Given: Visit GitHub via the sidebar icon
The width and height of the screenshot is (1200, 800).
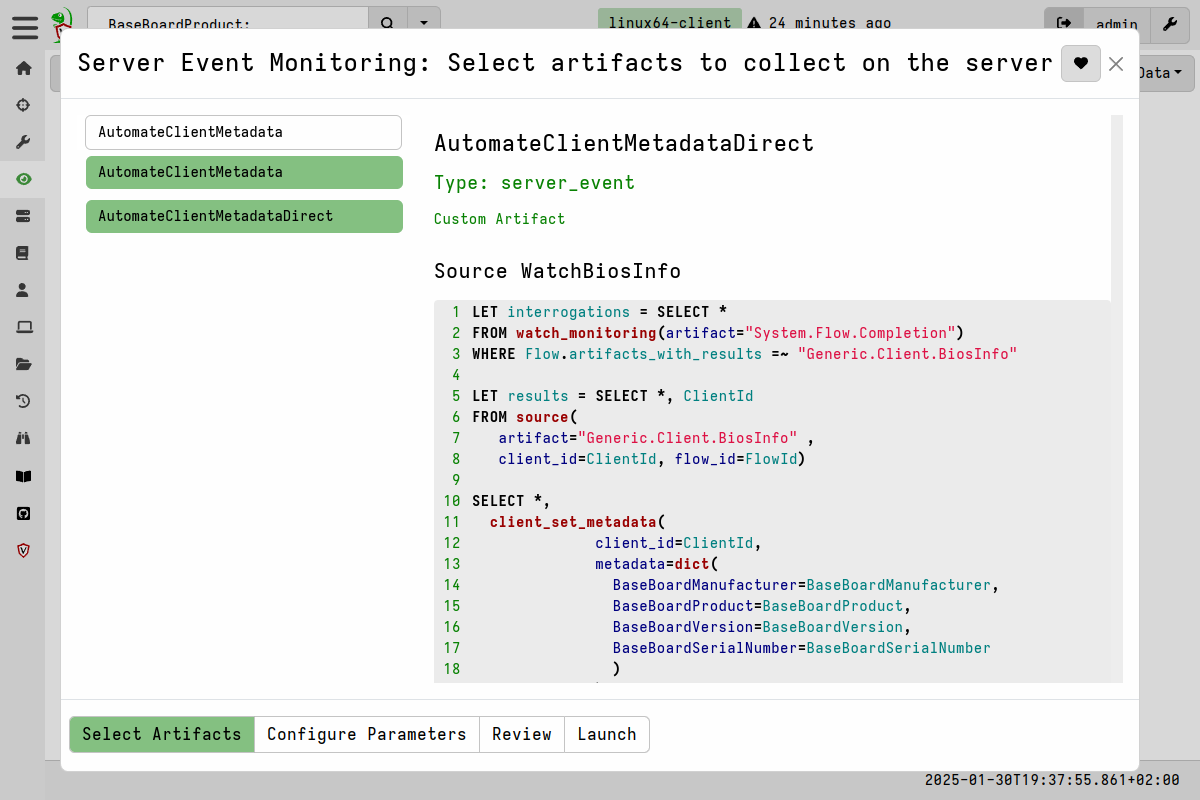Looking at the screenshot, I should point(22,513).
